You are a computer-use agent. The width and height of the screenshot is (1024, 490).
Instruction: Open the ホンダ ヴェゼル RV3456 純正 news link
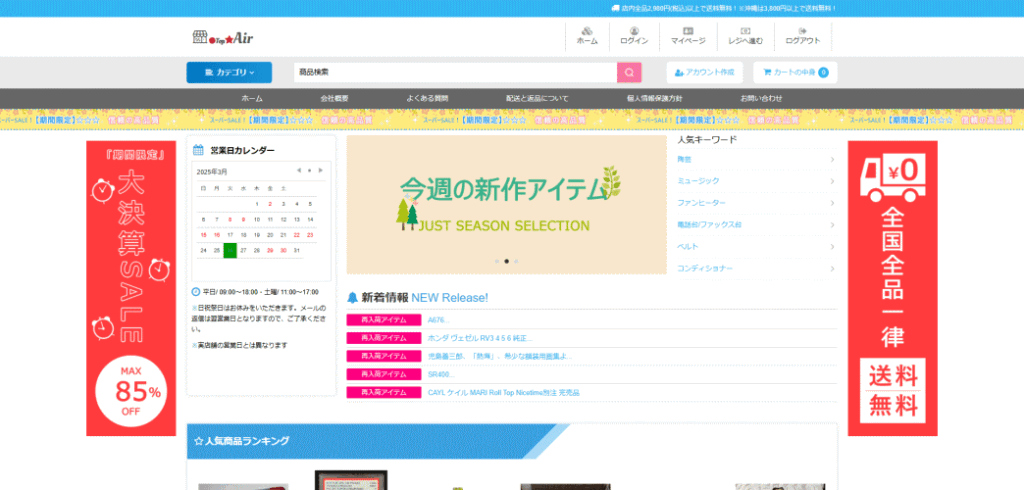tap(472, 338)
